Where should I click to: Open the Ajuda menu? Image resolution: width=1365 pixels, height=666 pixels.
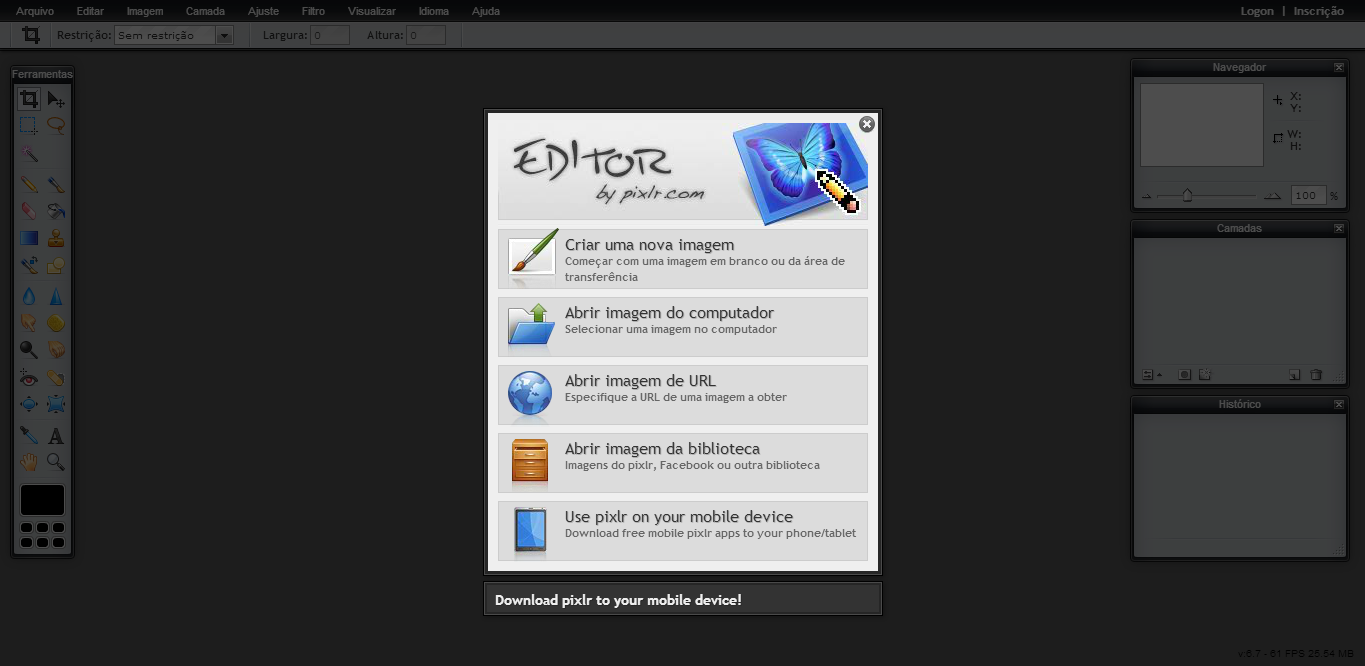(486, 11)
